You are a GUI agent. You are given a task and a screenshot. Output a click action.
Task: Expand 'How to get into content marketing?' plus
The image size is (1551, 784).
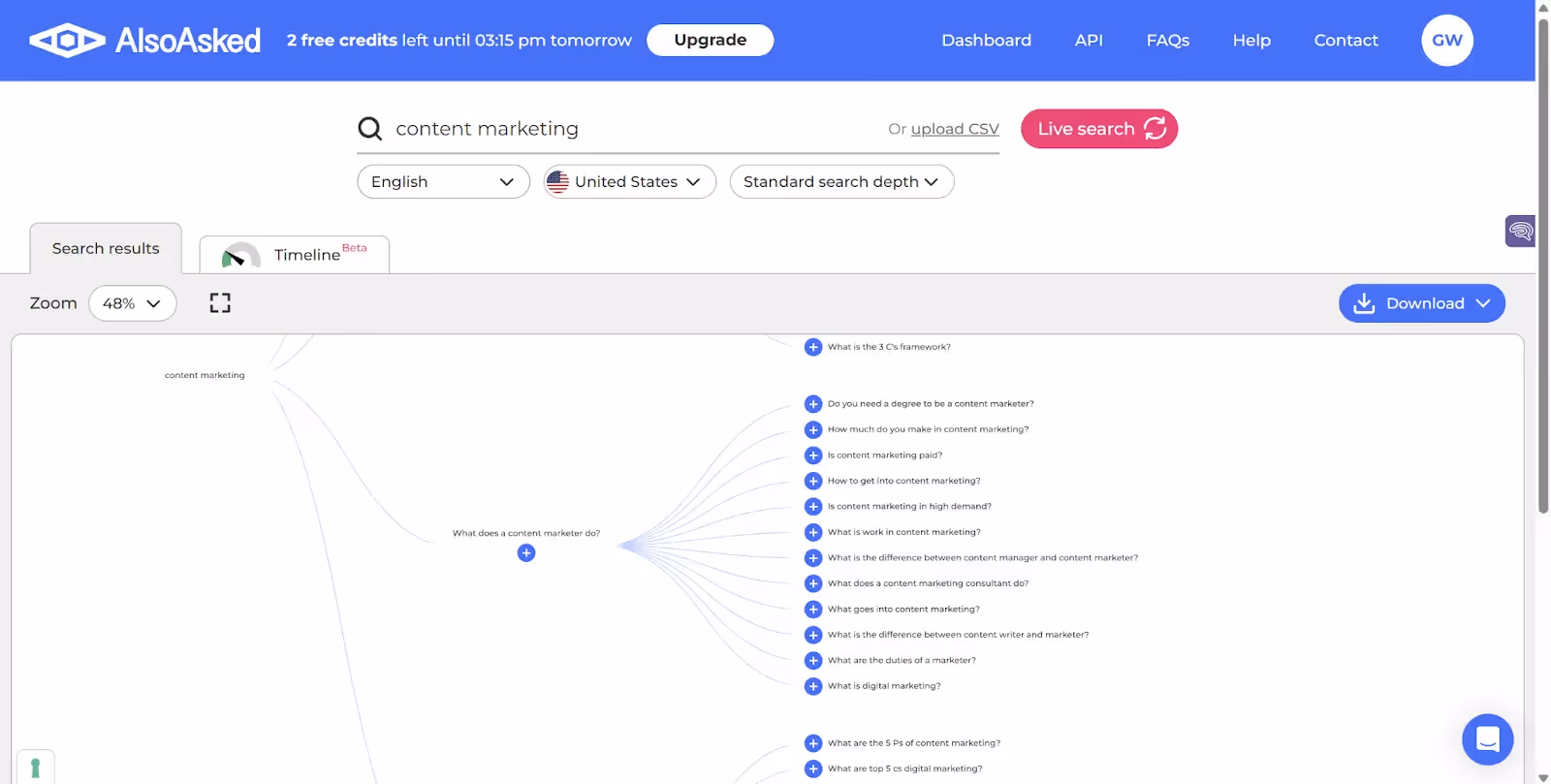pyautogui.click(x=813, y=481)
